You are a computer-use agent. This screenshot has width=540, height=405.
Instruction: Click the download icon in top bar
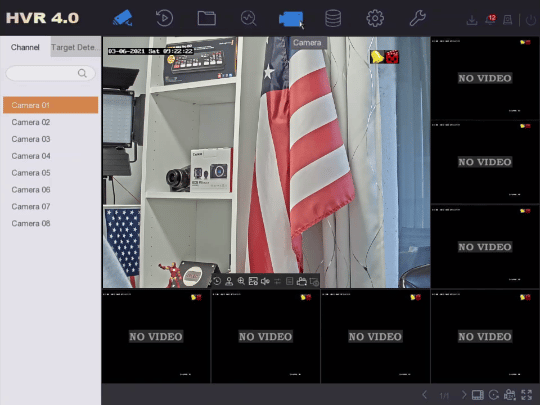coord(471,20)
